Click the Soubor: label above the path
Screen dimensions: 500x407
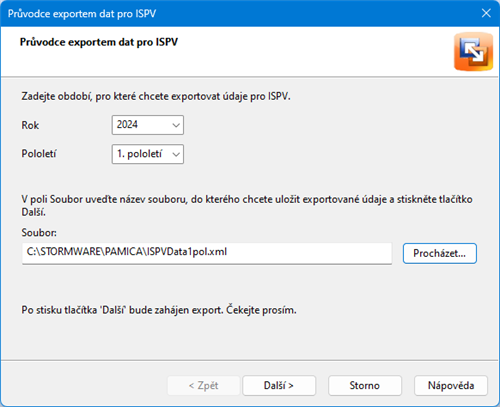tap(39, 232)
